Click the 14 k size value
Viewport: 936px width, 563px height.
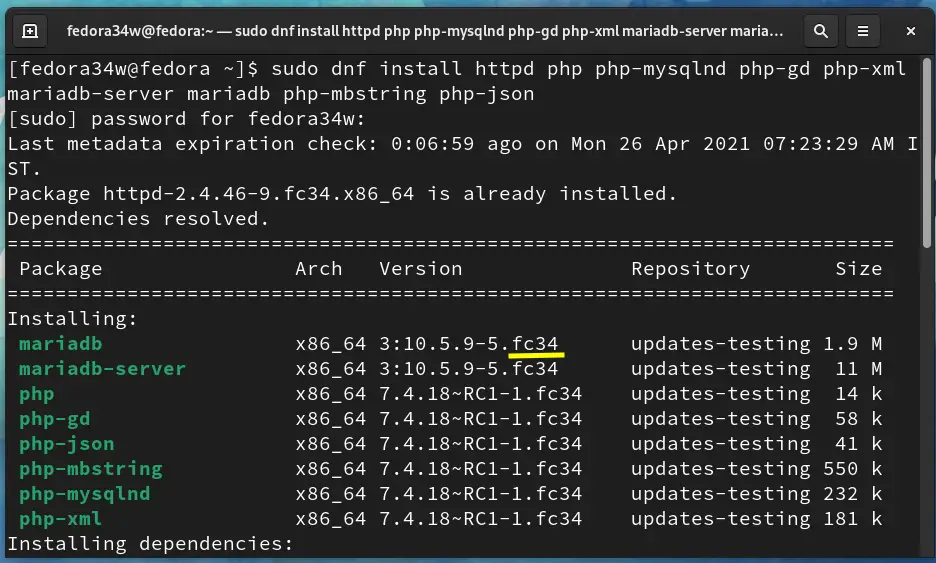pos(858,394)
